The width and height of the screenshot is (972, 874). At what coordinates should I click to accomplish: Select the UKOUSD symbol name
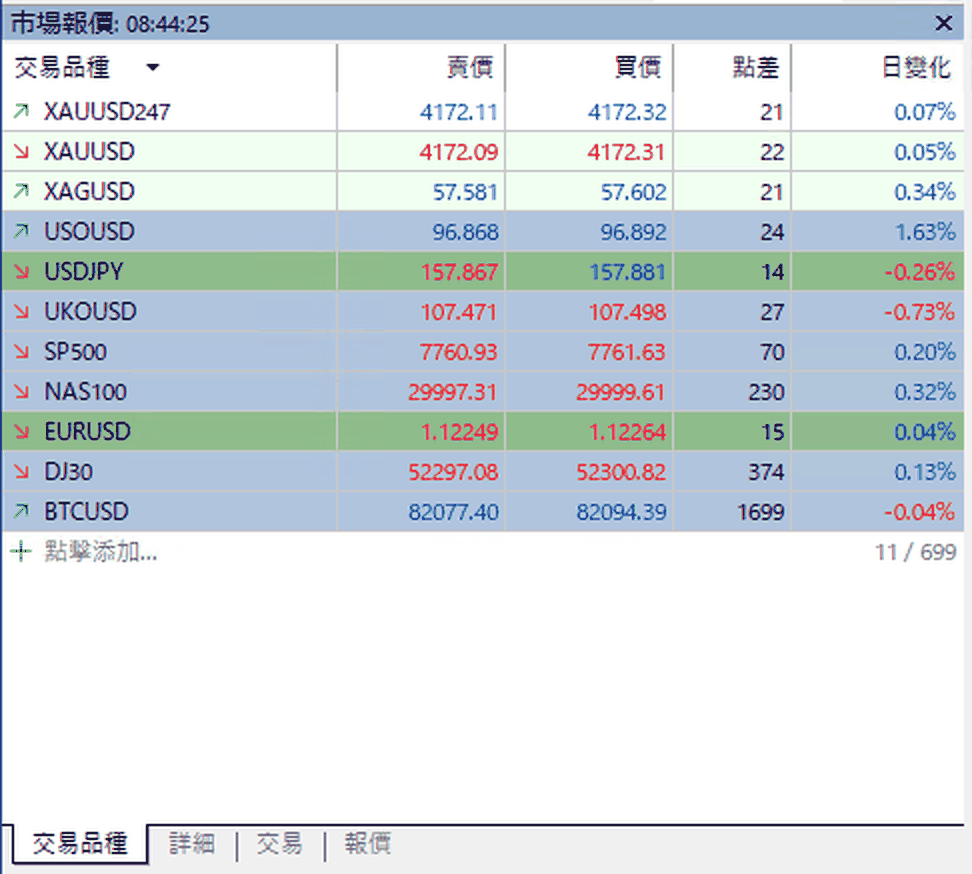91,311
